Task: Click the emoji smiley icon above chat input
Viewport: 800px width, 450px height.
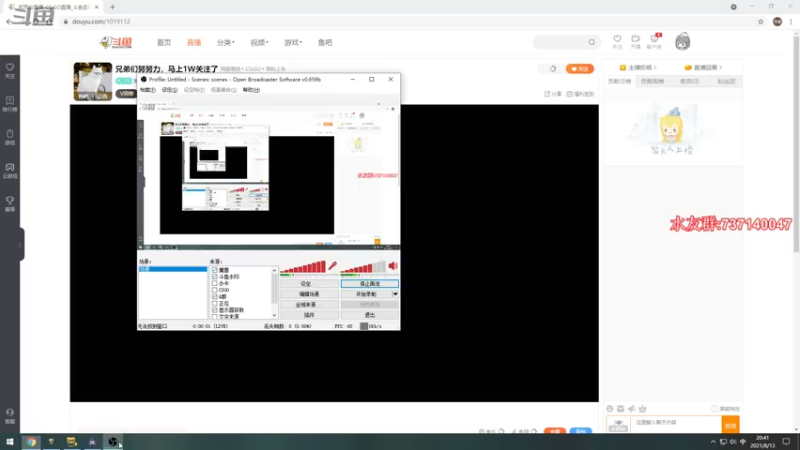Action: [610, 409]
